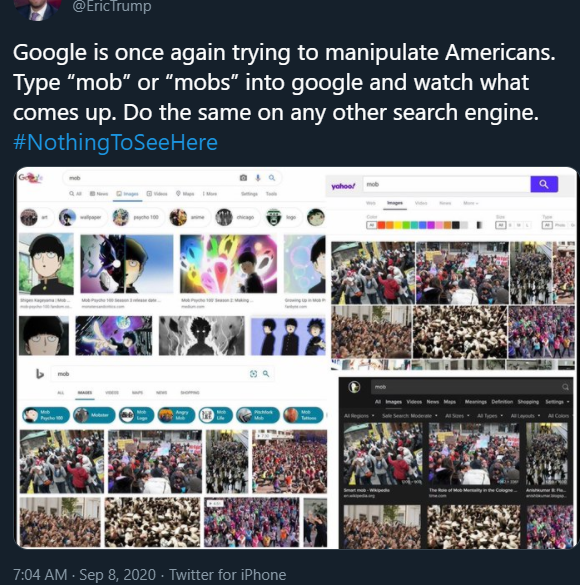580x585 pixels.
Task: Click the Google blue magnifier search icon
Action: point(272,178)
